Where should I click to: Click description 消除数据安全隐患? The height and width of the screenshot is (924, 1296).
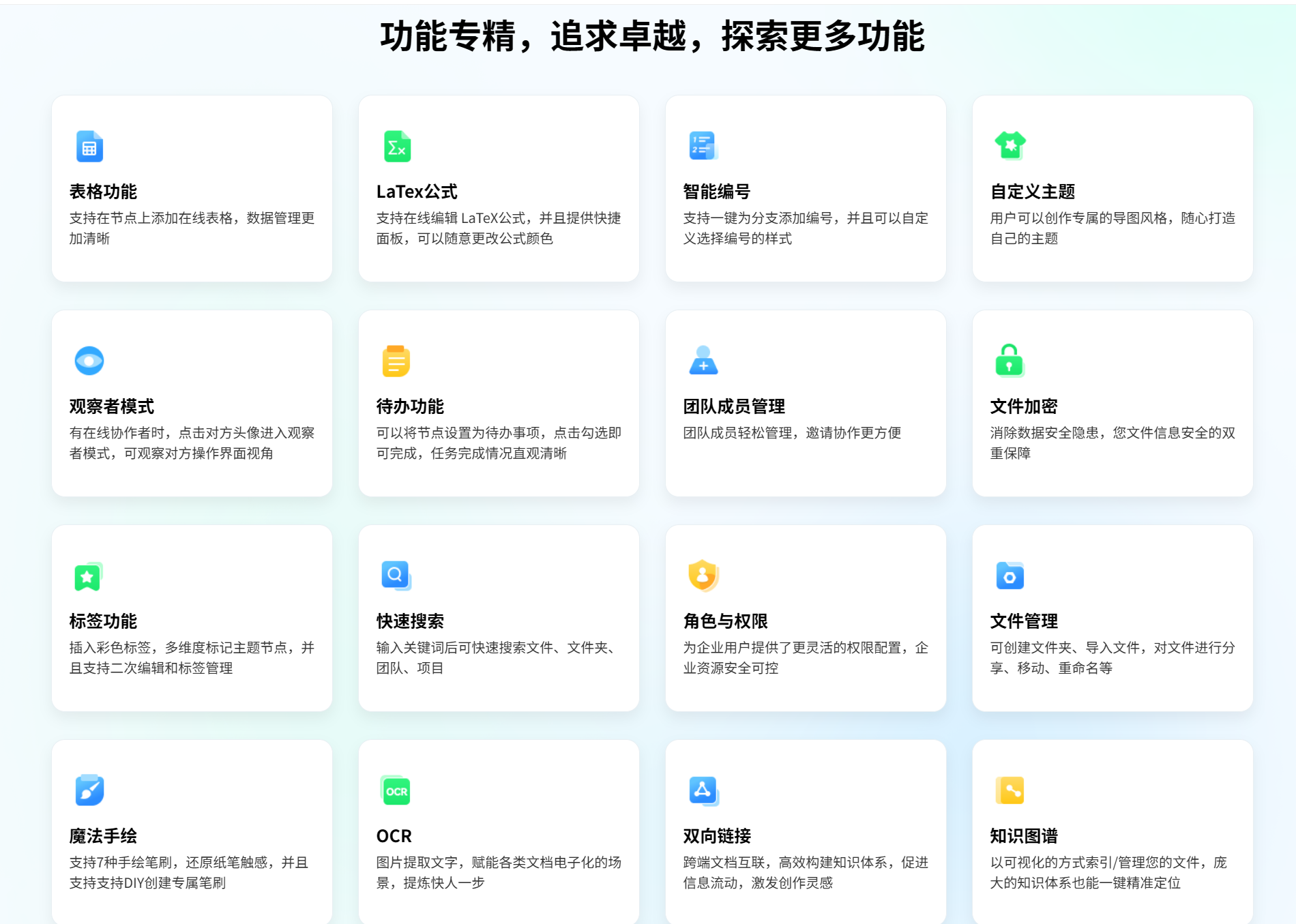[x=1044, y=433]
